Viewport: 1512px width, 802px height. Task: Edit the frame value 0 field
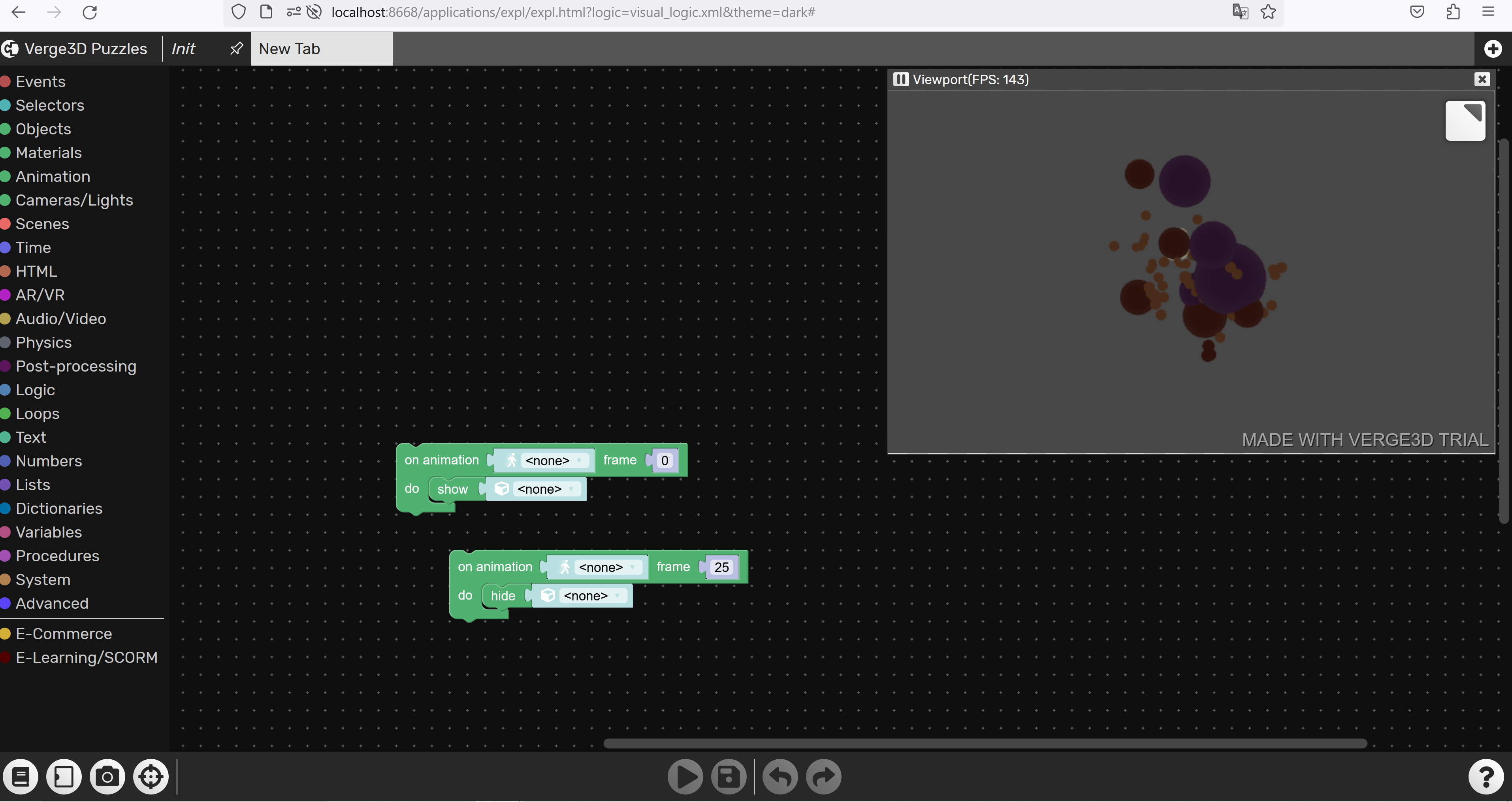pos(665,461)
